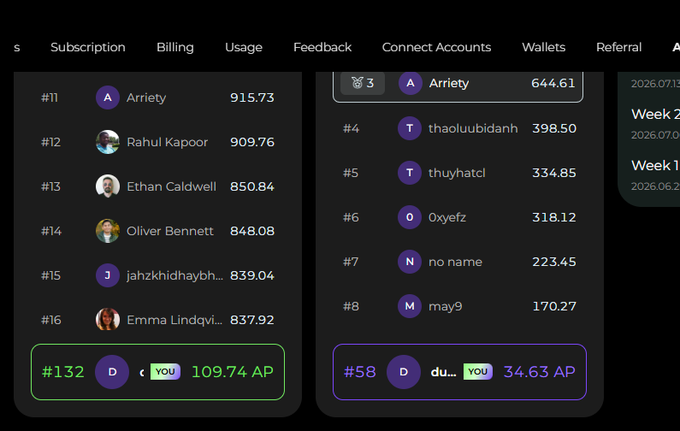Click the M avatar for may9

(x=410, y=306)
